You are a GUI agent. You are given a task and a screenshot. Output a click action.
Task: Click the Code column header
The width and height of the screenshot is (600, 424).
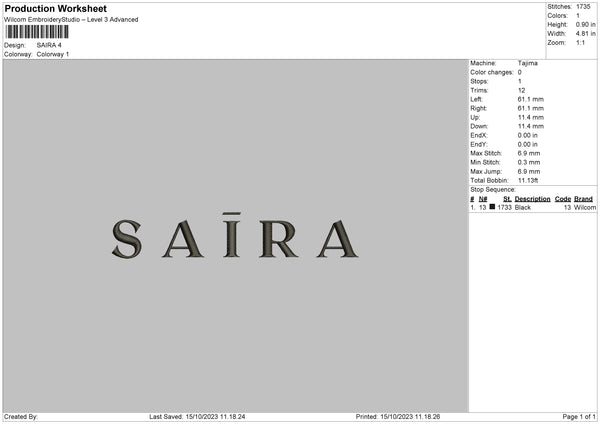562,199
